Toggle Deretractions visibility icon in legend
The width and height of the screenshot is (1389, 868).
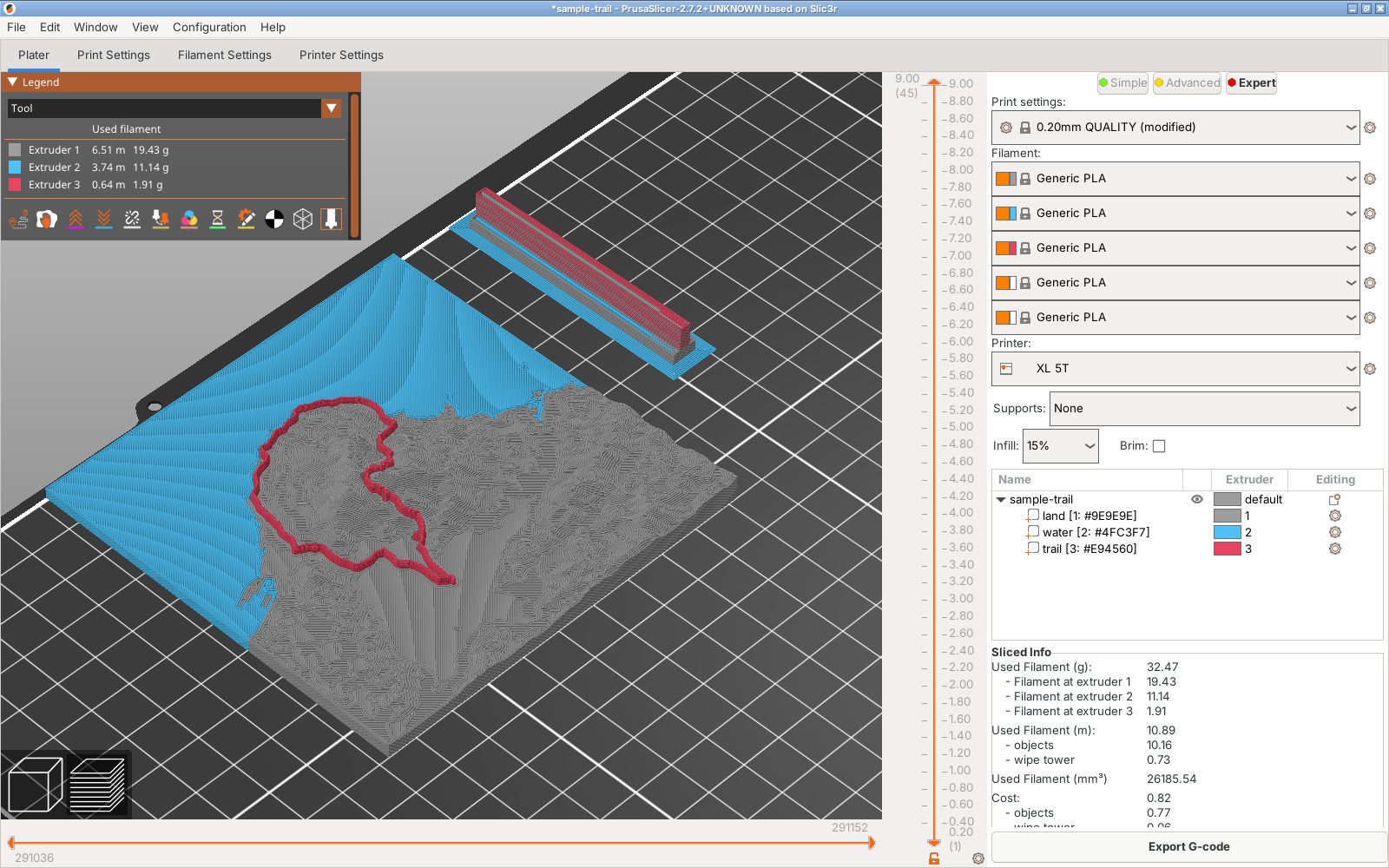103,219
